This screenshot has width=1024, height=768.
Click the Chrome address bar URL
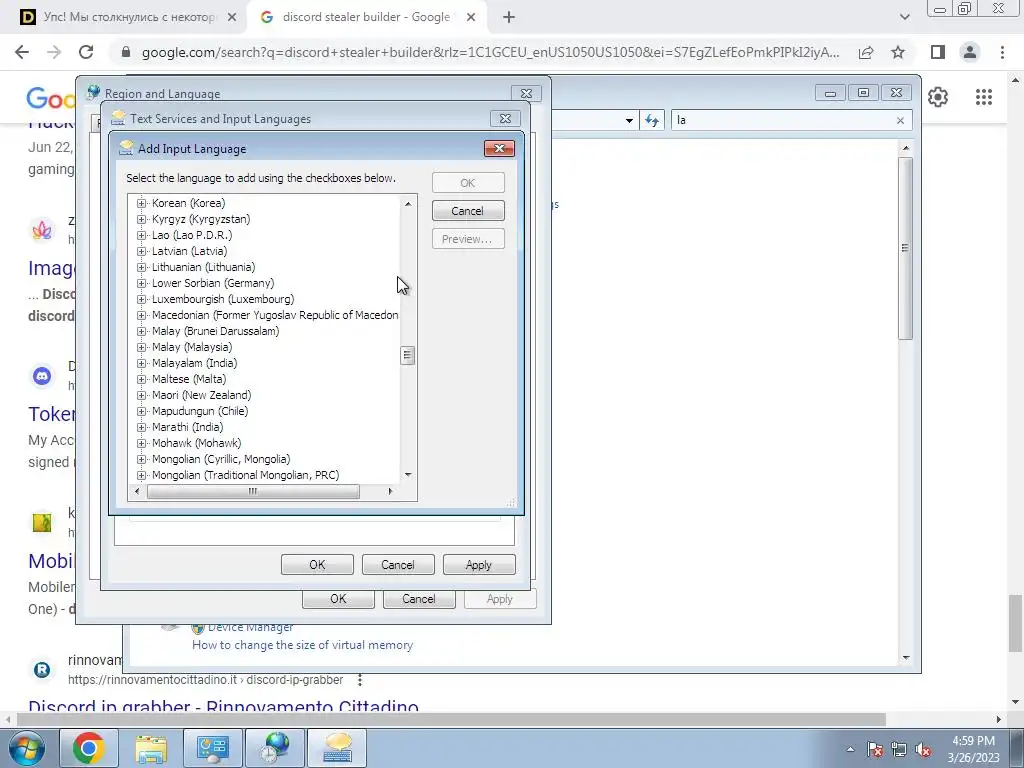point(490,52)
